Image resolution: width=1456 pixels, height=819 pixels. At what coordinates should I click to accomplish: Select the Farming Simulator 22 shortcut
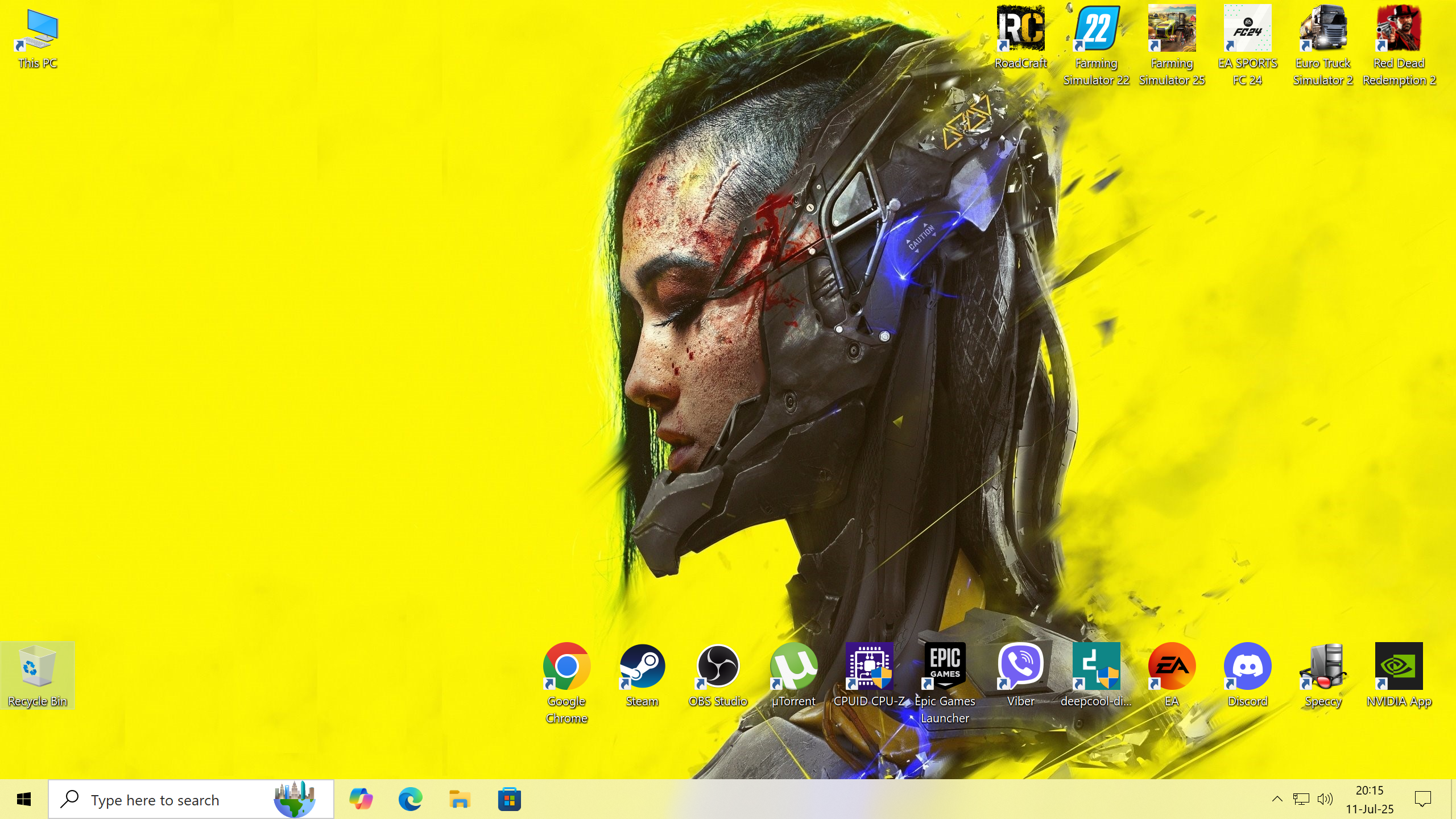click(1096, 45)
